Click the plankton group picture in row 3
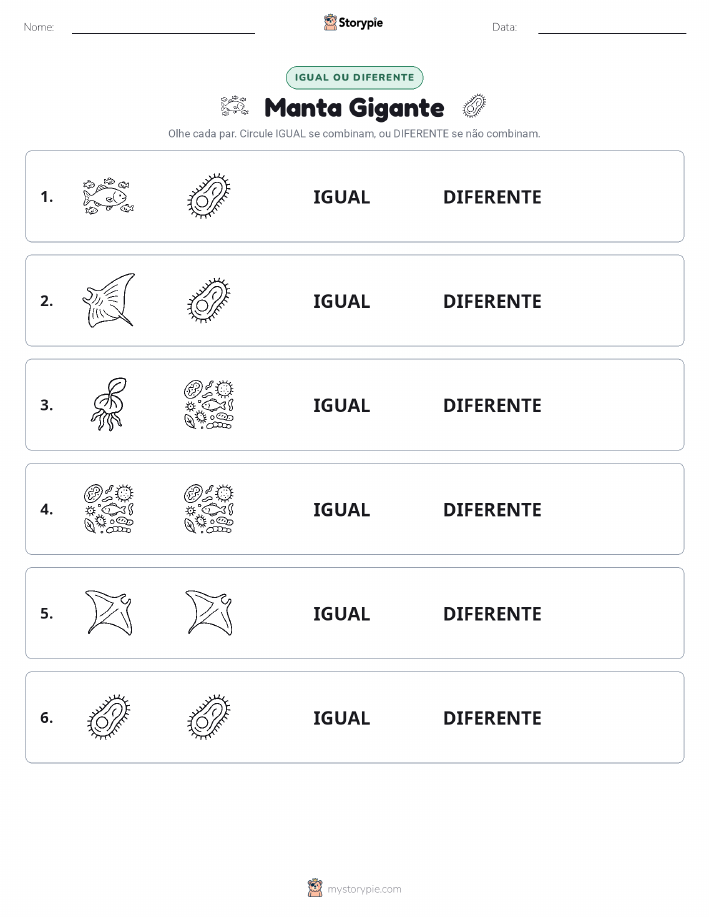 (209, 404)
